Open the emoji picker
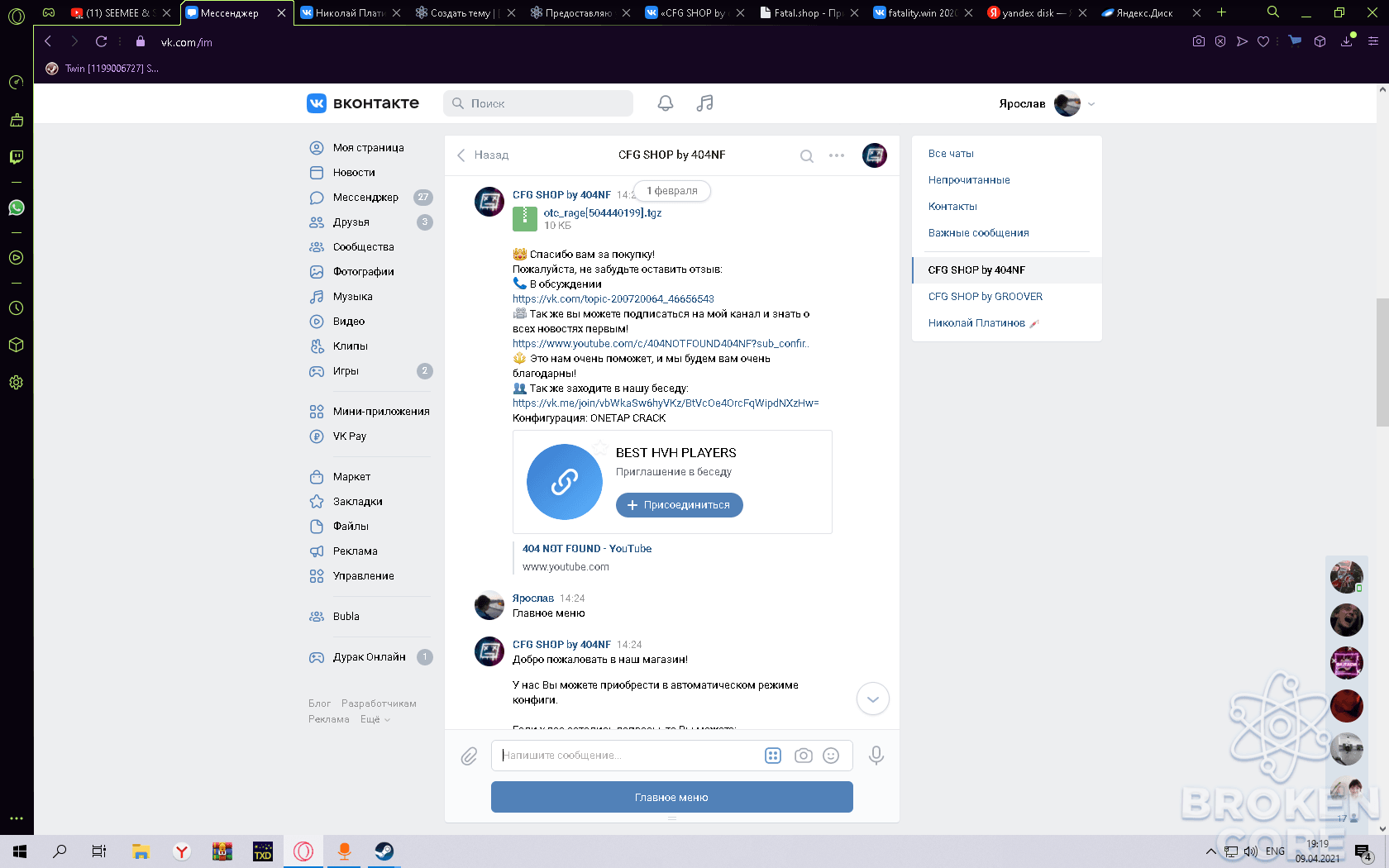Screen dimensions: 1389x868 pos(832,756)
